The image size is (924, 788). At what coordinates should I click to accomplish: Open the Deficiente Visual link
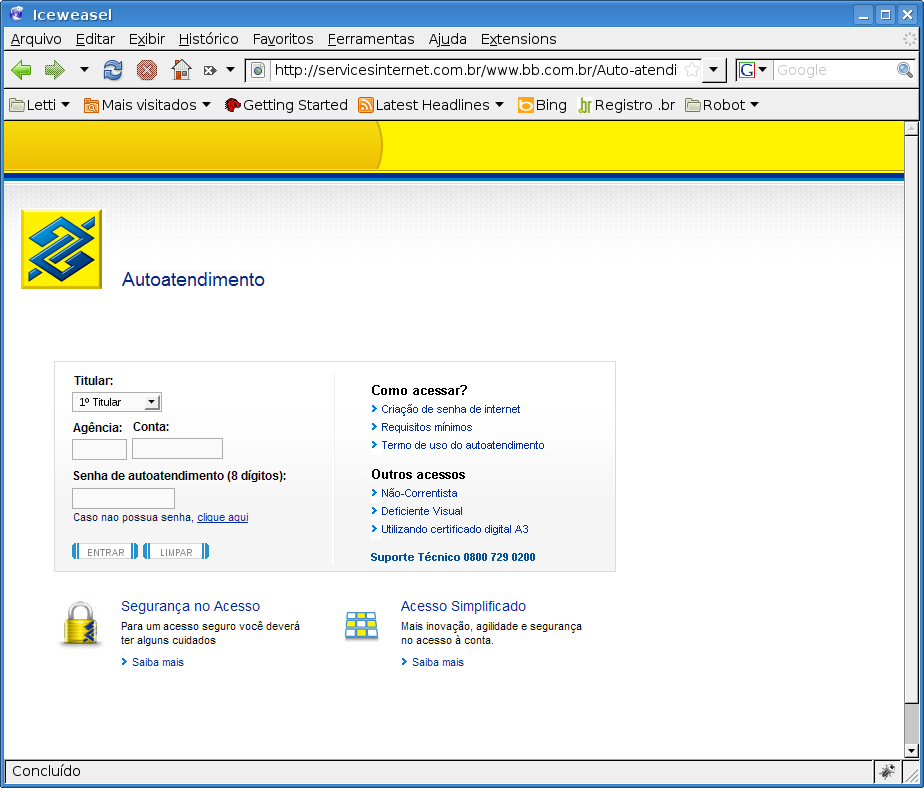click(422, 511)
